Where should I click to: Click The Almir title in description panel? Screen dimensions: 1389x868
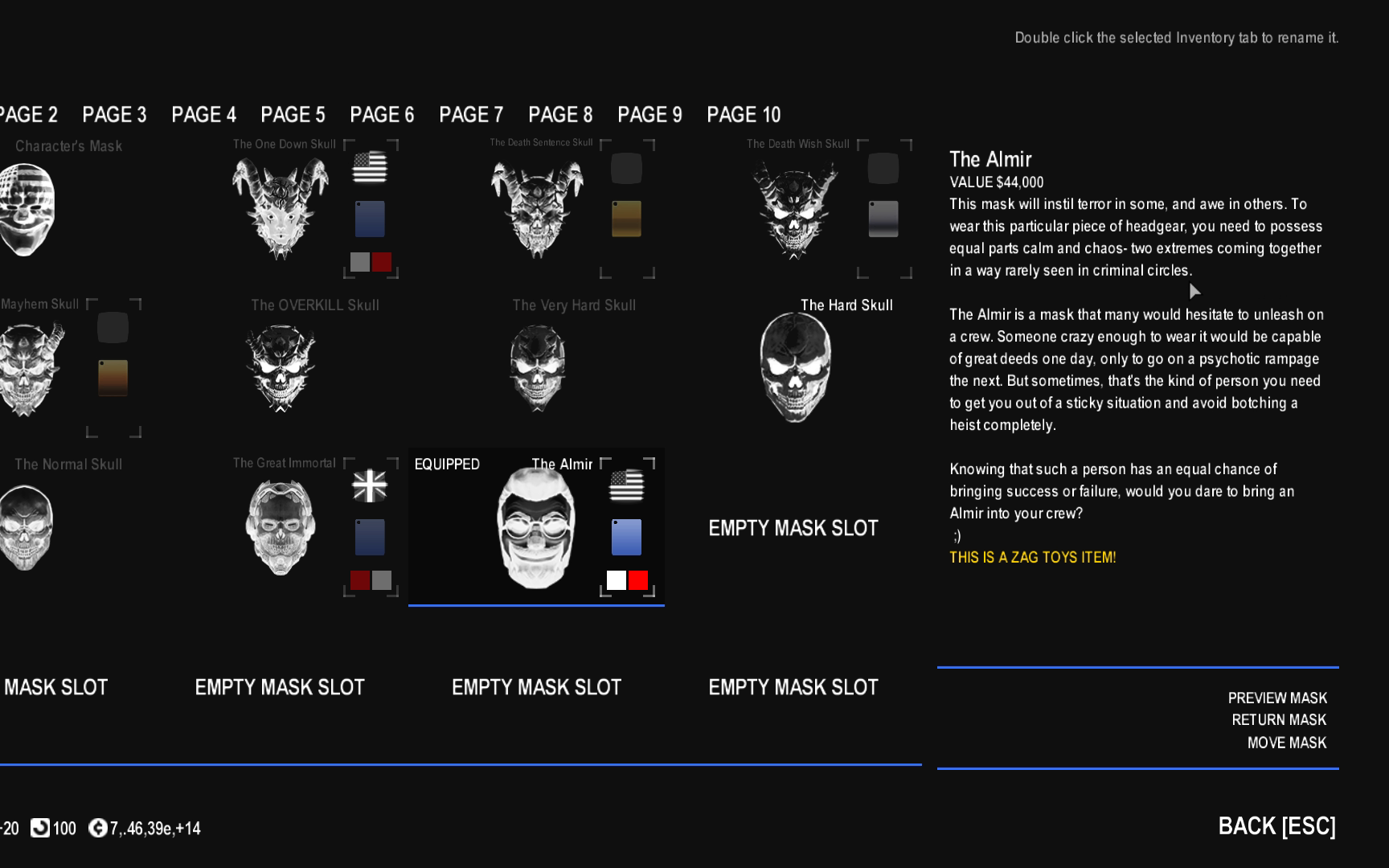(x=990, y=159)
